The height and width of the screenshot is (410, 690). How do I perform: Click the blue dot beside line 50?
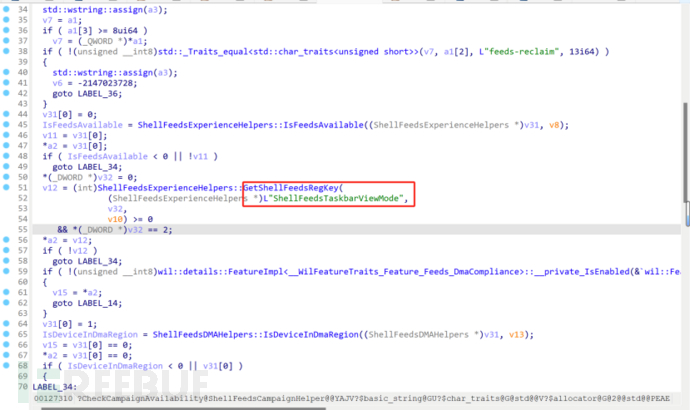click(x=6, y=177)
